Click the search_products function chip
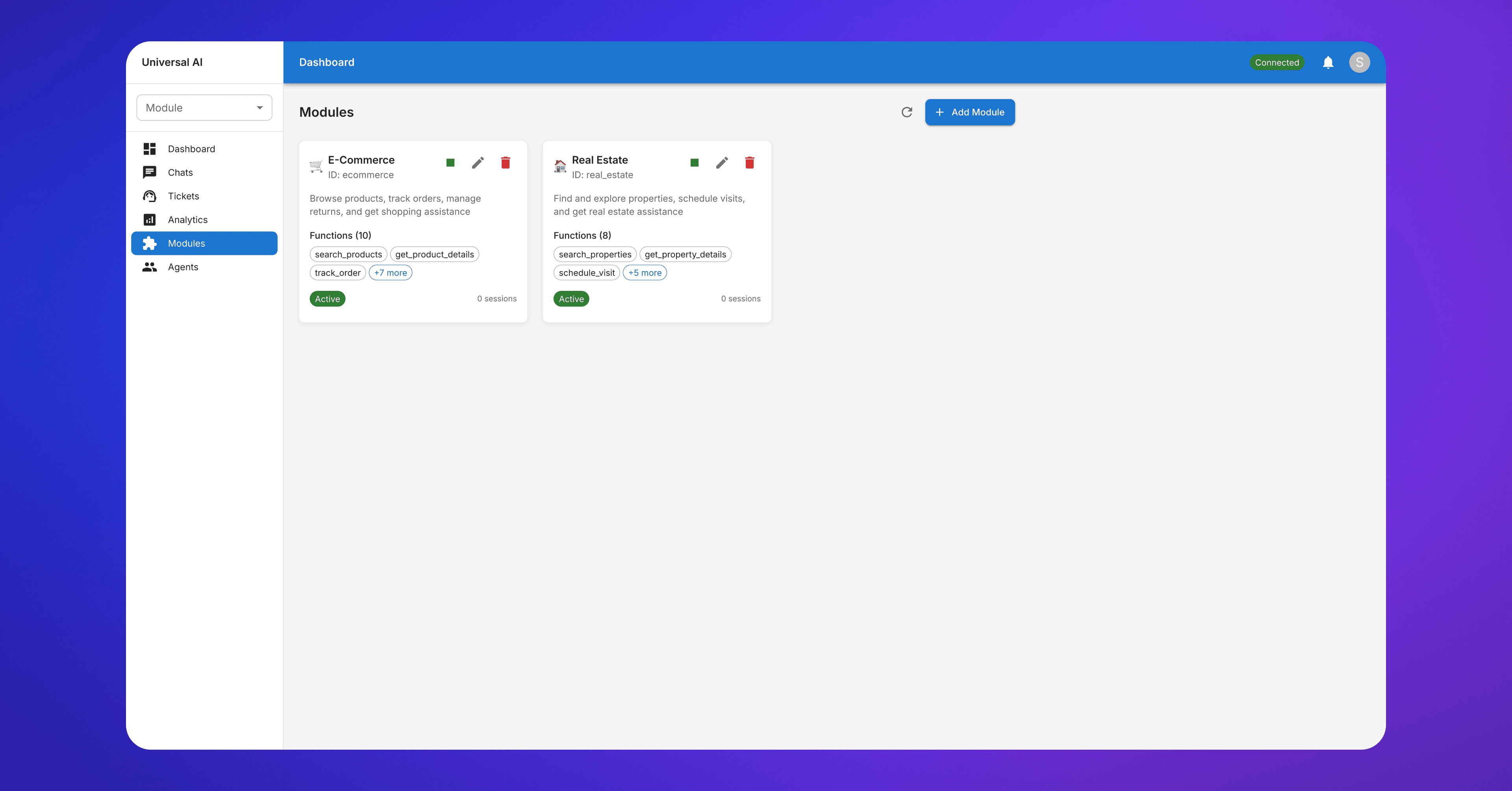 [x=348, y=254]
